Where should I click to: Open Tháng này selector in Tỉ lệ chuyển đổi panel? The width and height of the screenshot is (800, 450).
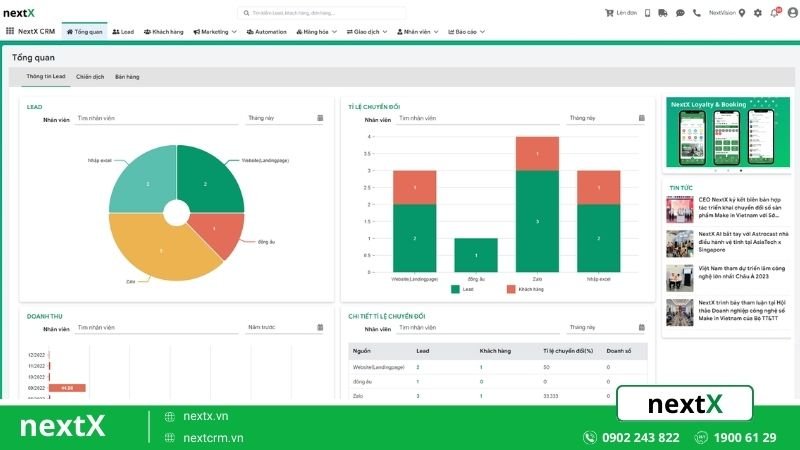(606, 118)
